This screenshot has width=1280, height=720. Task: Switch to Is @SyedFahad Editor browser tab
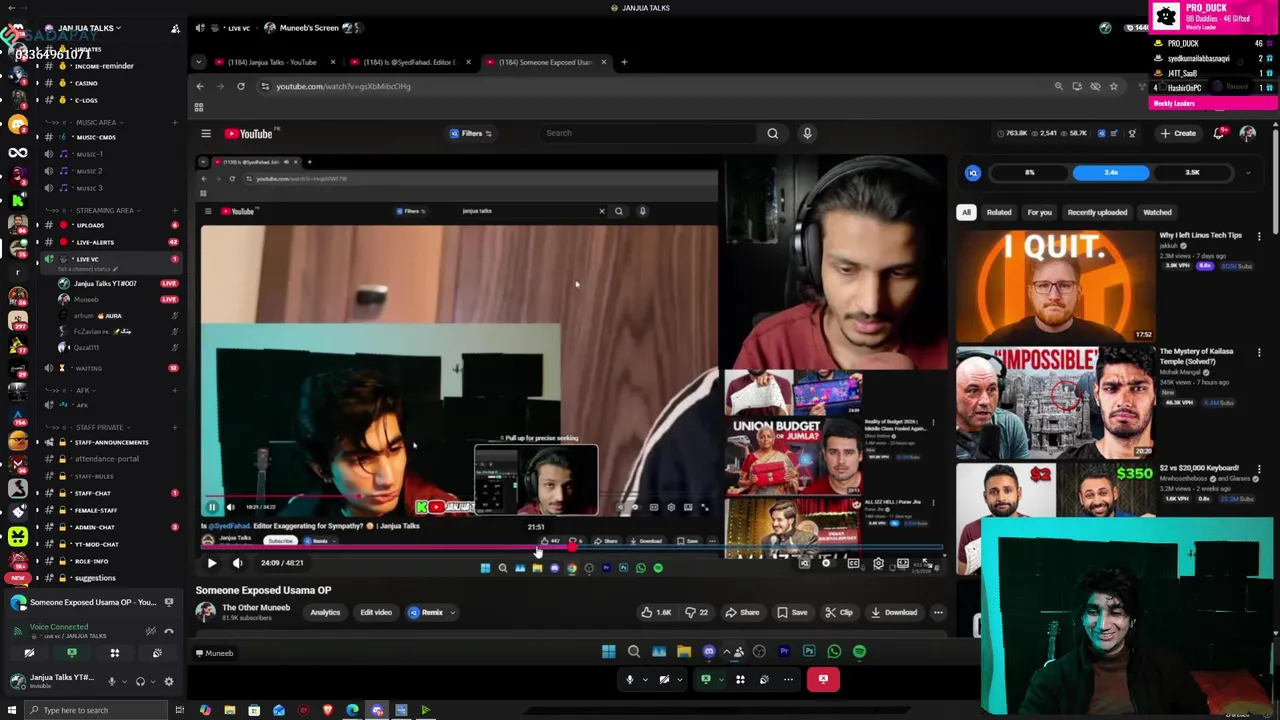[411, 62]
